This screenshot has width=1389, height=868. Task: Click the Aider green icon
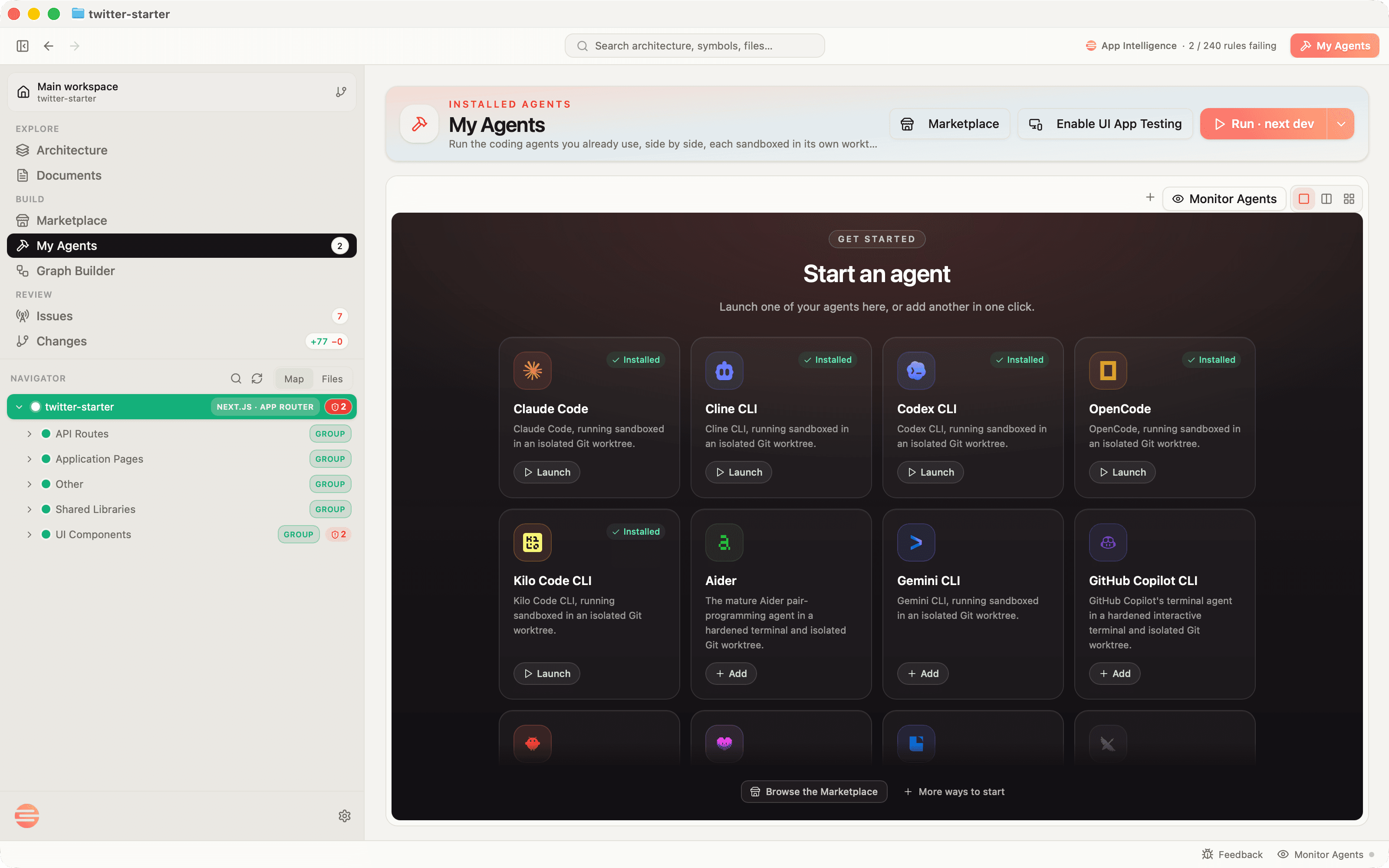(x=724, y=542)
